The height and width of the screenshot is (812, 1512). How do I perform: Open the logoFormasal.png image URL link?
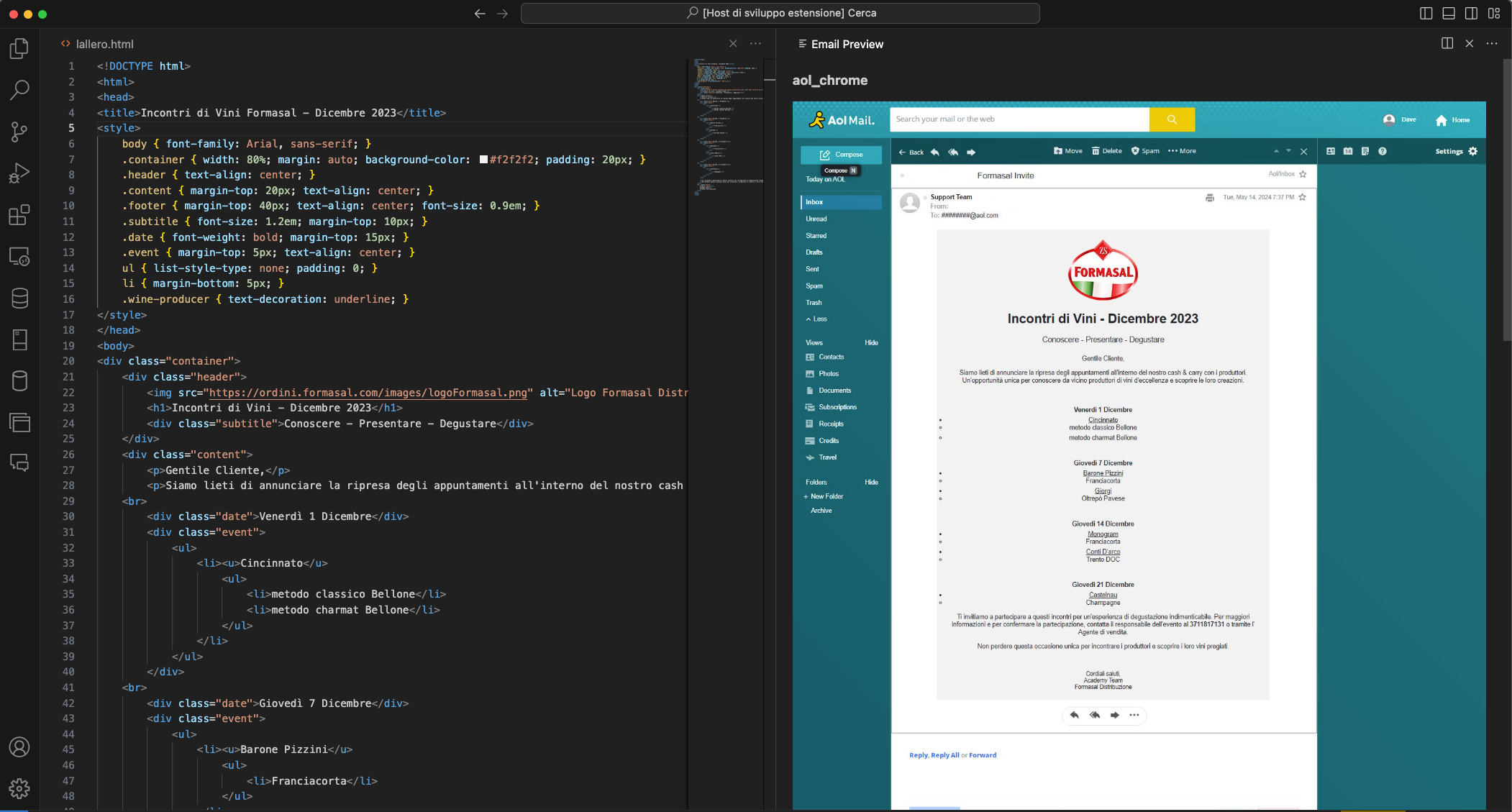[x=368, y=393]
